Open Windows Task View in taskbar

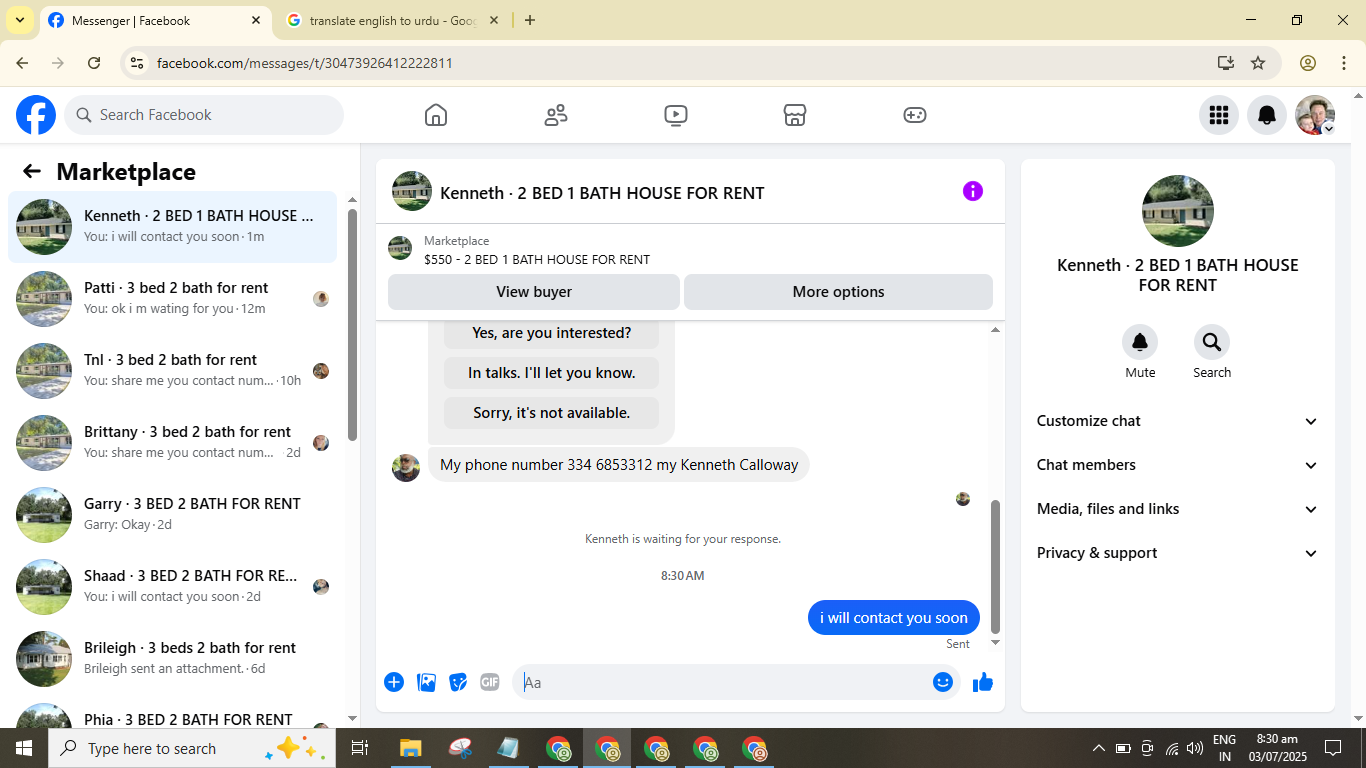pyautogui.click(x=360, y=748)
